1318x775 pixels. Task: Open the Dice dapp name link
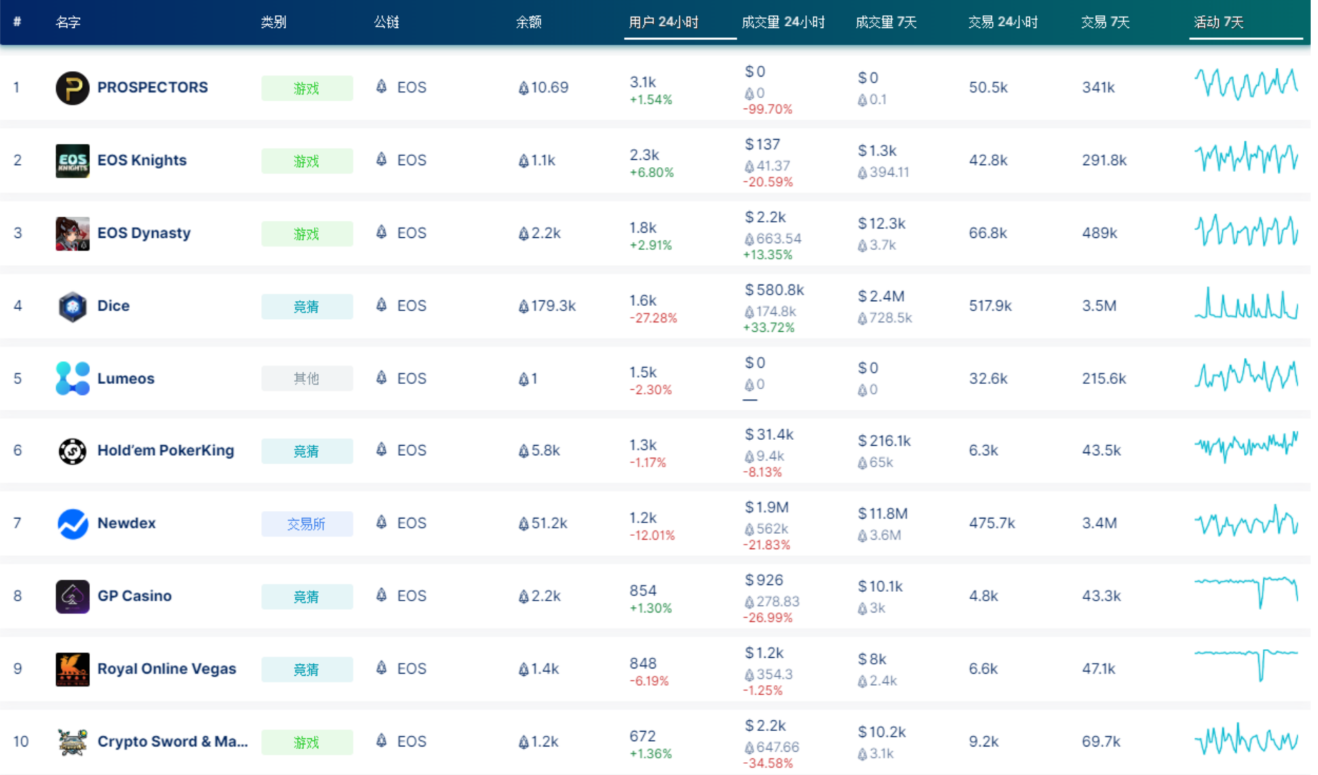click(113, 306)
